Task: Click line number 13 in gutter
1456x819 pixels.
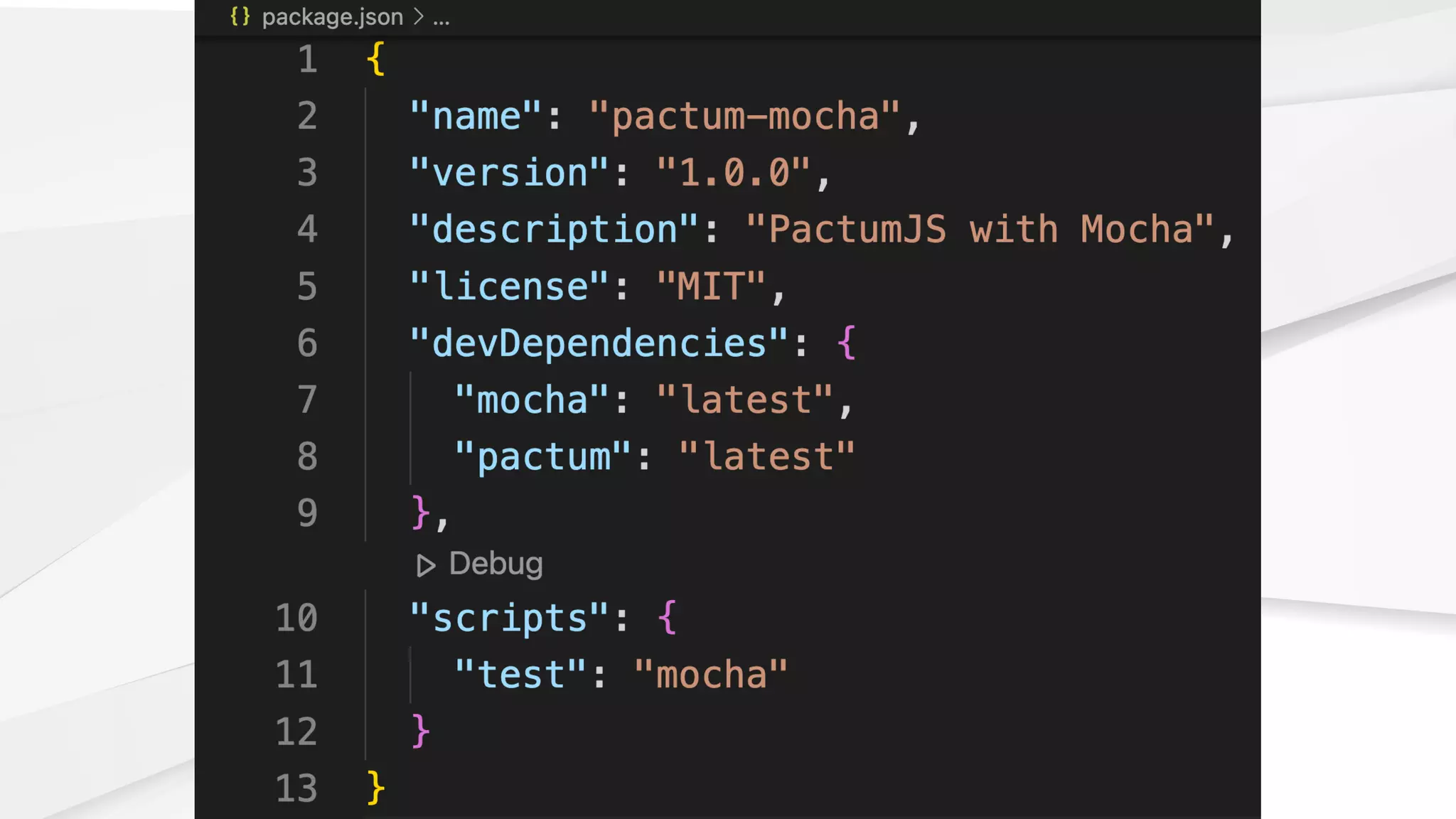Action: [x=296, y=788]
